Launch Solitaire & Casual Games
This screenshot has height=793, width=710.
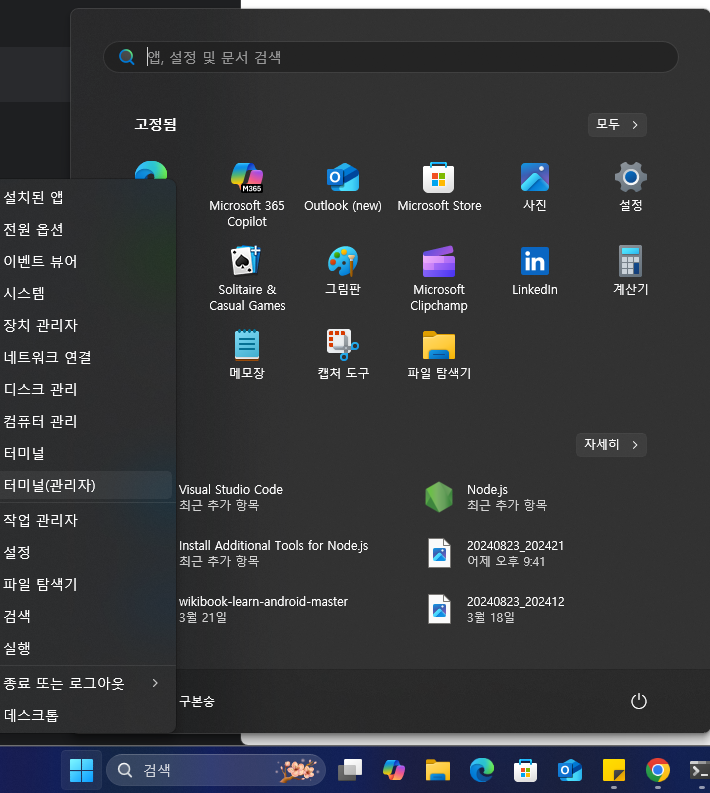point(247,279)
